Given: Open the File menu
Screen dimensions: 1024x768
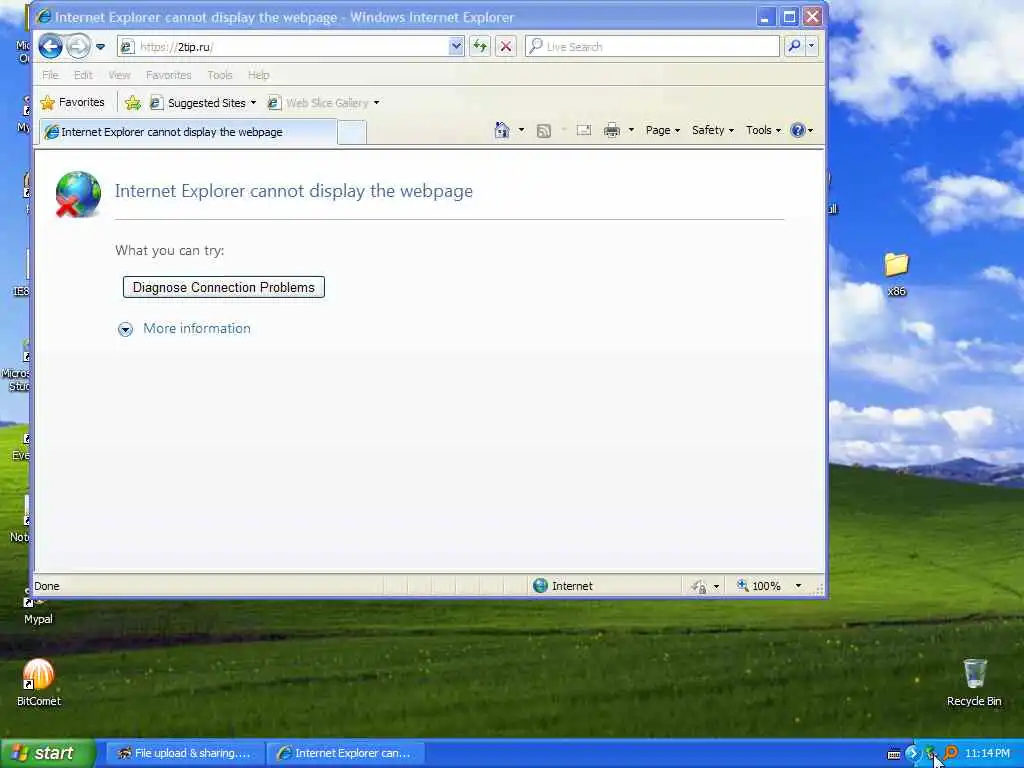Looking at the screenshot, I should click(50, 75).
